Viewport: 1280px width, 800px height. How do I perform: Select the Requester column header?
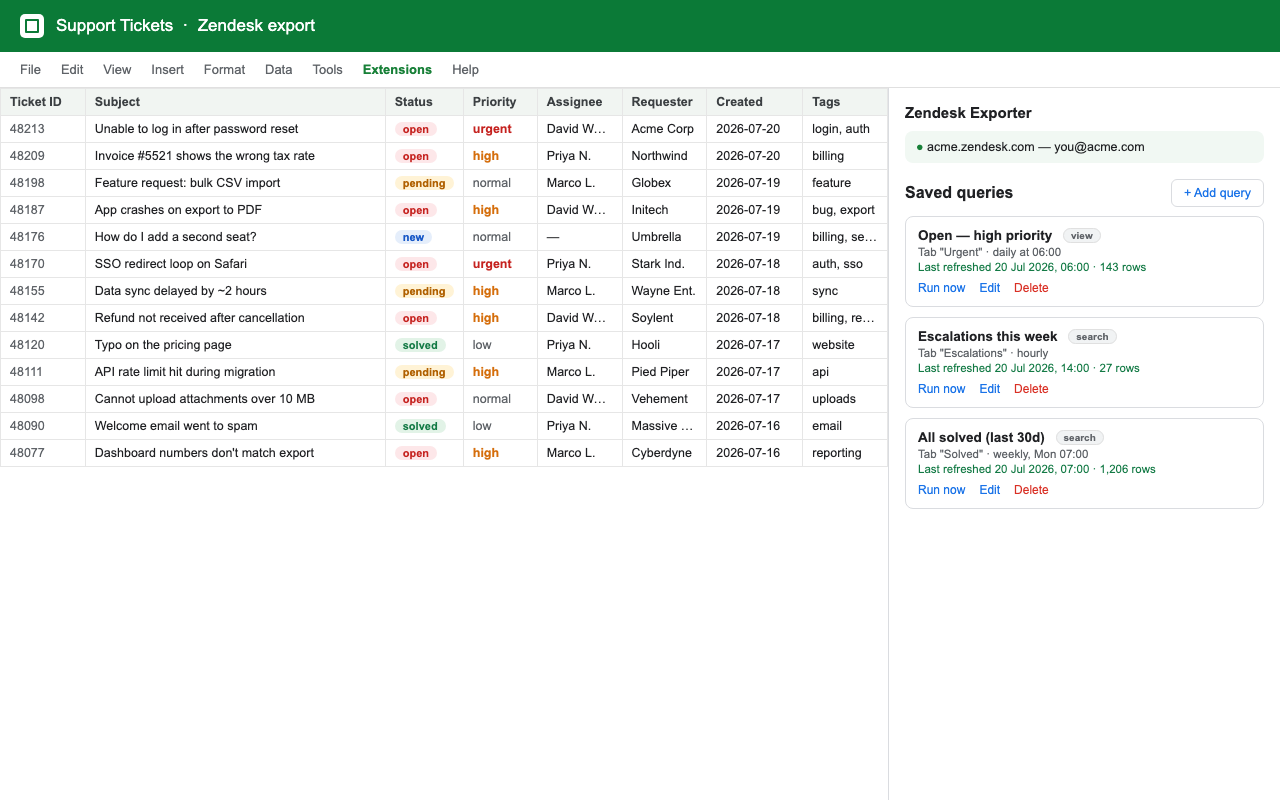click(x=664, y=102)
